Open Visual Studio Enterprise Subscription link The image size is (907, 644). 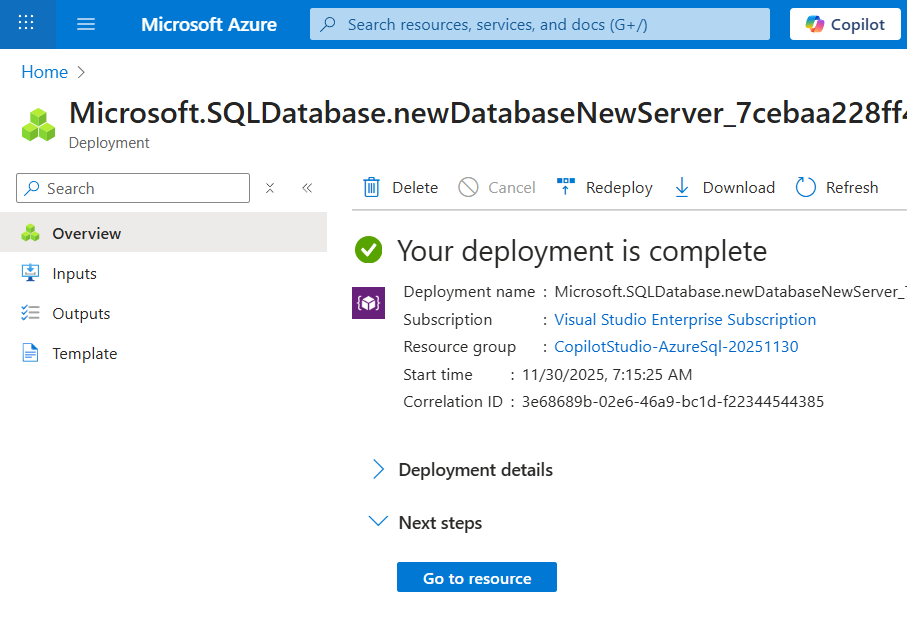tap(685, 320)
